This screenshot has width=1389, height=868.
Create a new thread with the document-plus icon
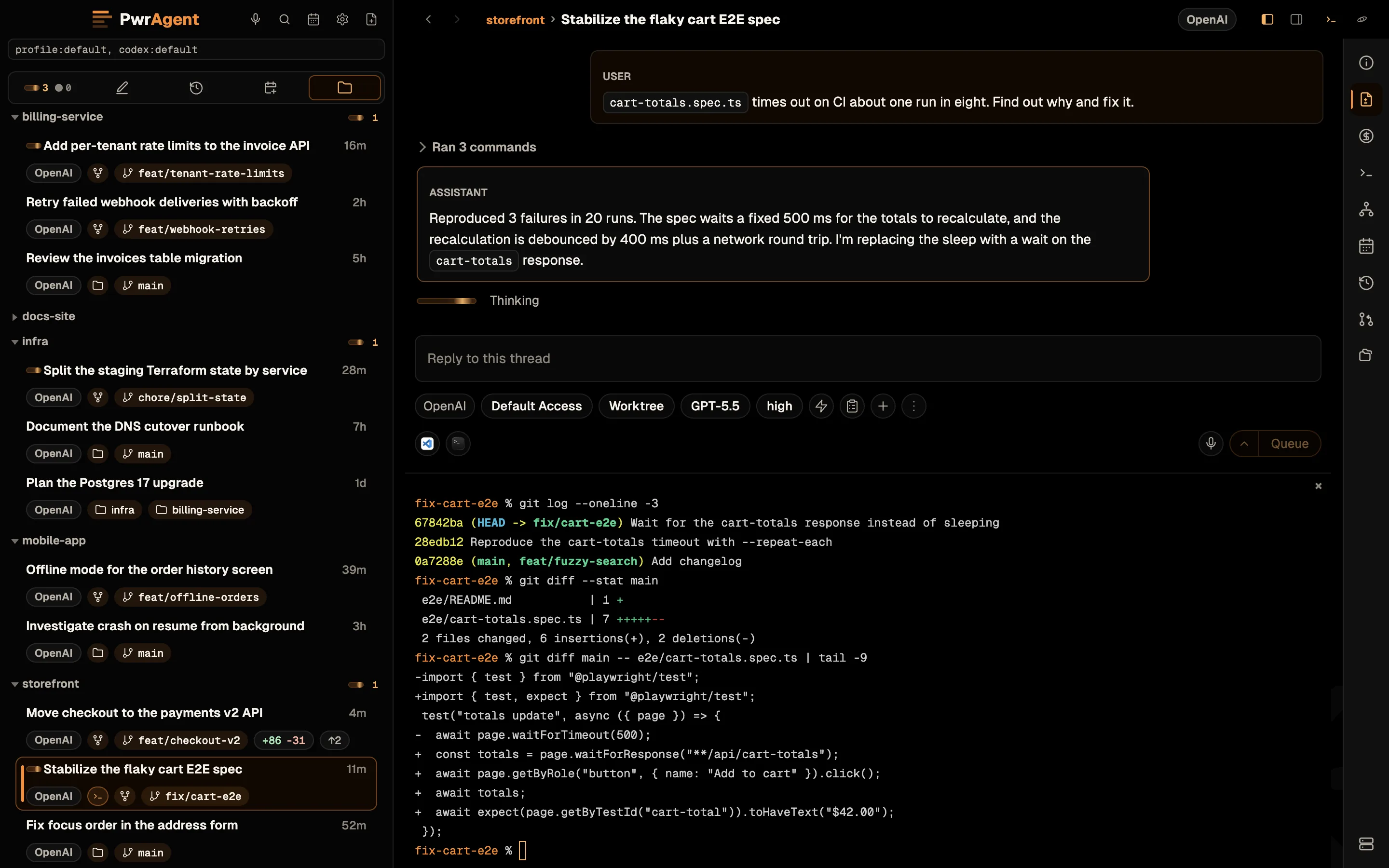[371, 19]
